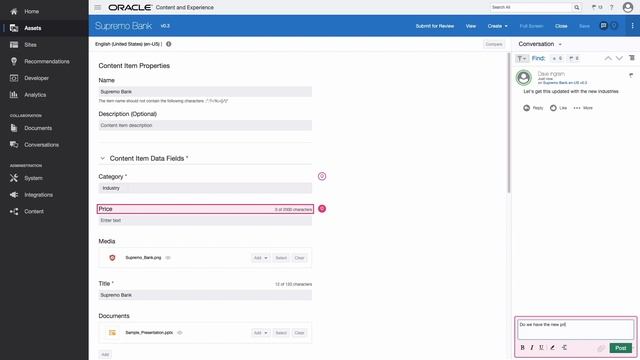The width and height of the screenshot is (640, 360).
Task: Click the Name input field
Action: (205, 92)
